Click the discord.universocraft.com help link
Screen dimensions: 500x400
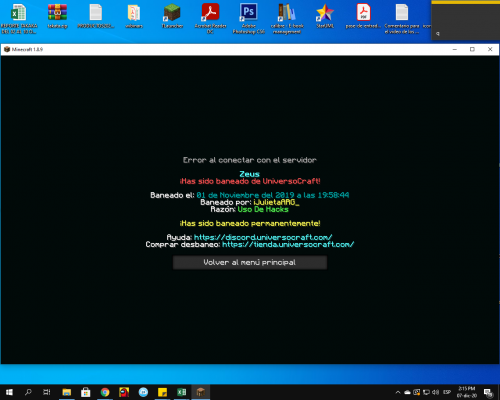tap(263, 237)
